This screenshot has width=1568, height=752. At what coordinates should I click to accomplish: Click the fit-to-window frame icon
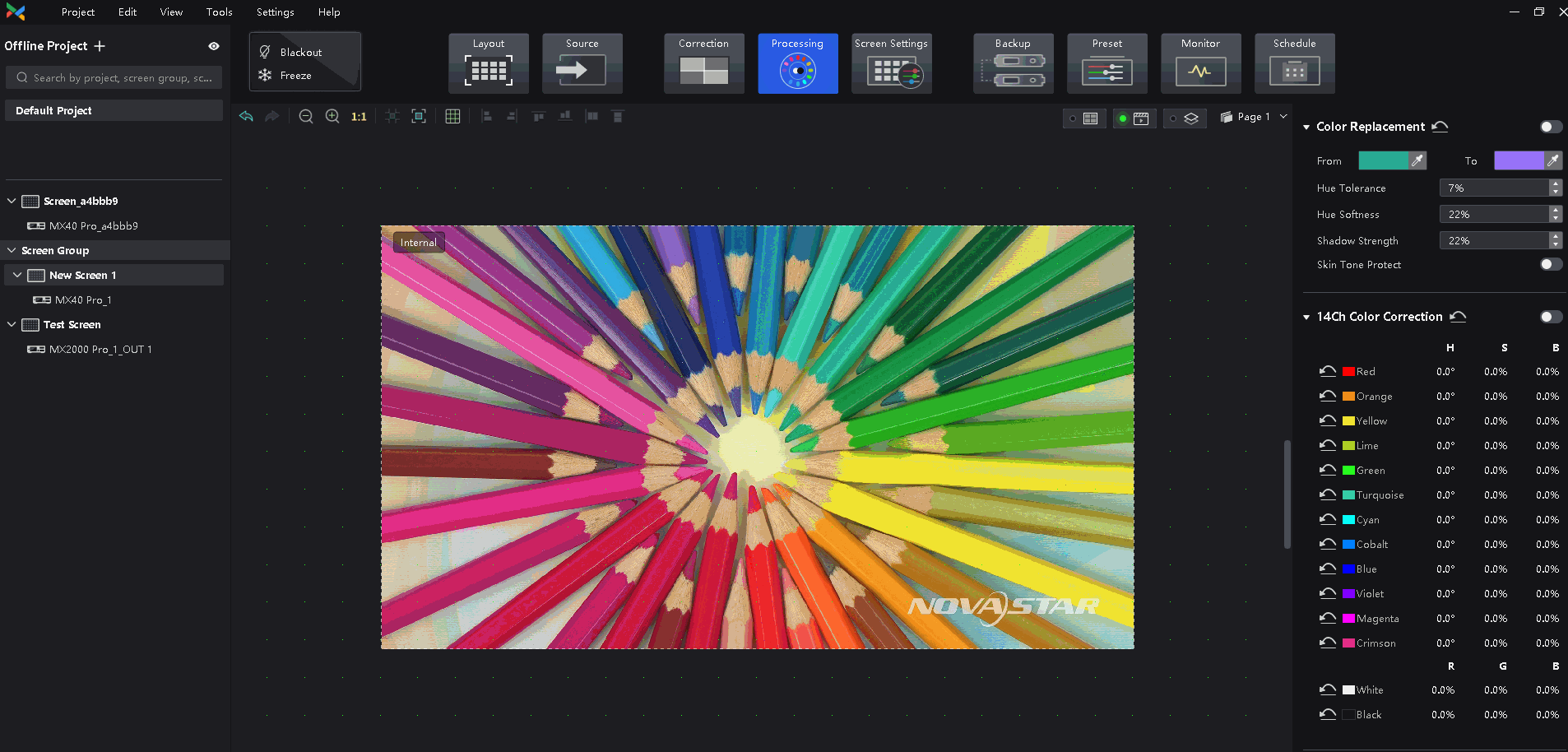click(x=419, y=116)
